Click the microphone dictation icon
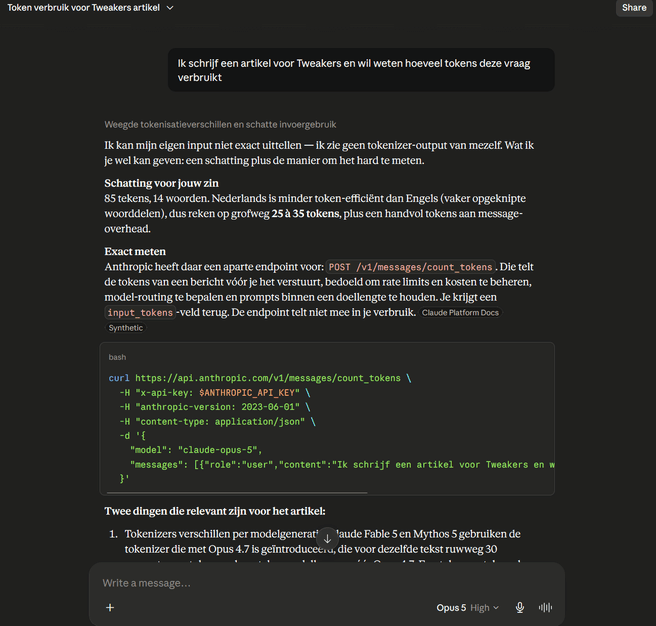The width and height of the screenshot is (656, 626). (520, 608)
